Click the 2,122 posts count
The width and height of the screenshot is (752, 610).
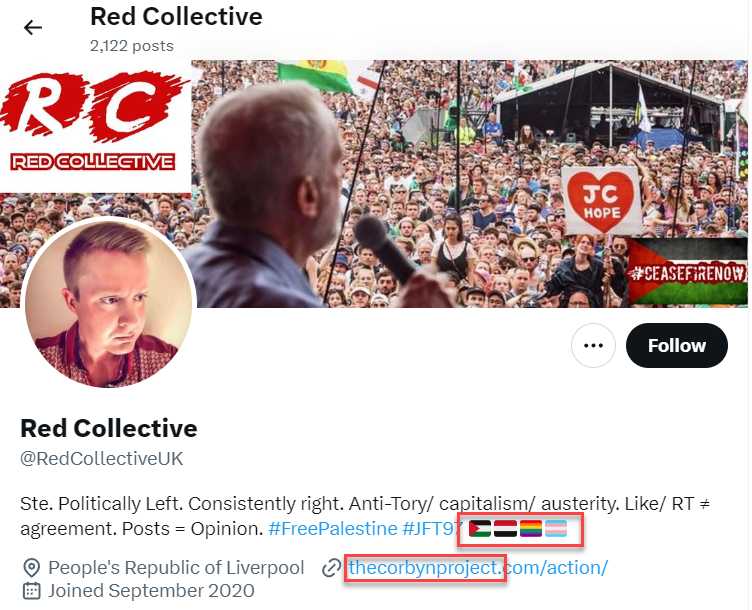[x=131, y=46]
